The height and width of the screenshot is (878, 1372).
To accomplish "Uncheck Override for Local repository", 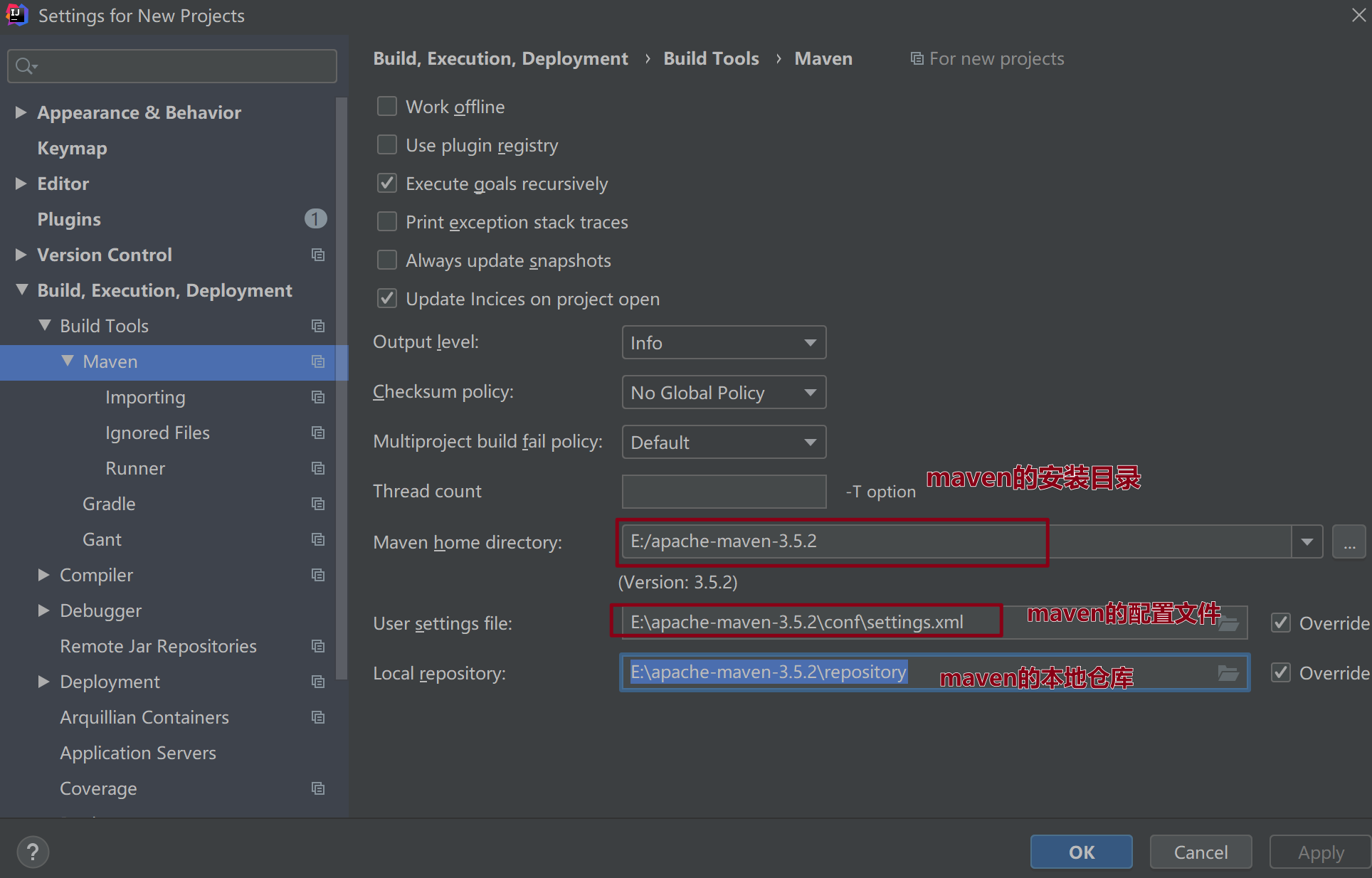I will pos(1281,673).
